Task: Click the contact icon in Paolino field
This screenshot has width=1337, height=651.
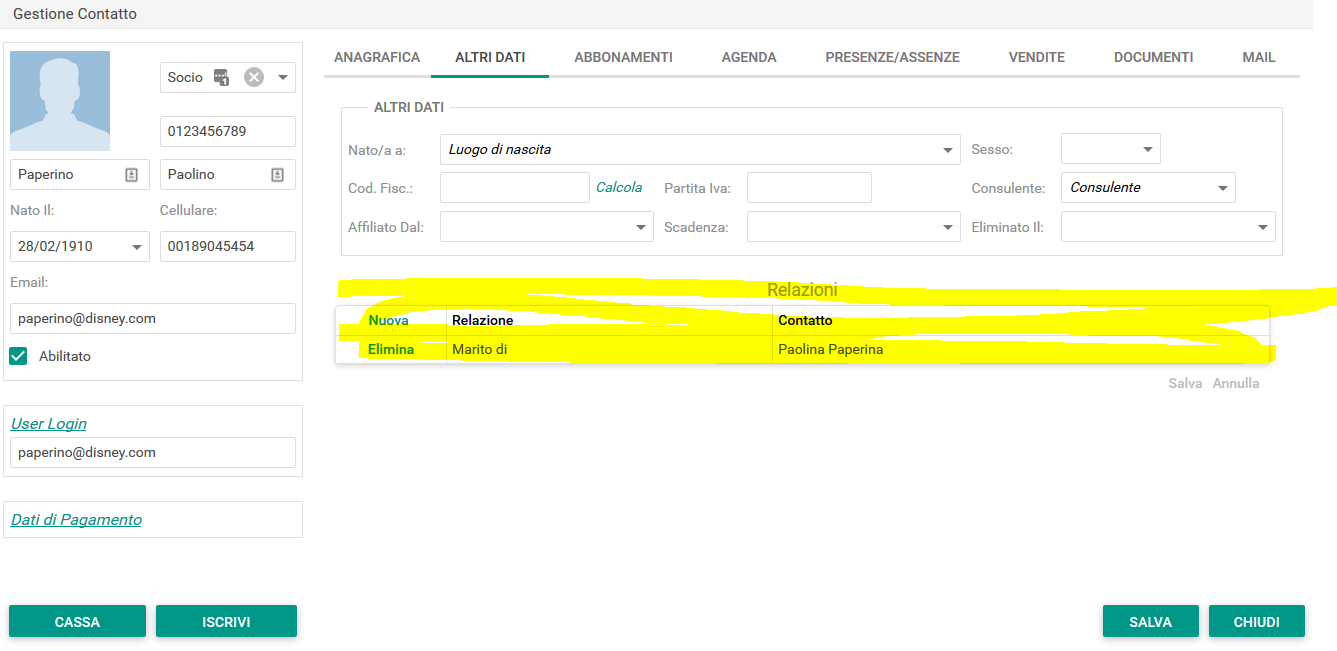Action: (277, 174)
